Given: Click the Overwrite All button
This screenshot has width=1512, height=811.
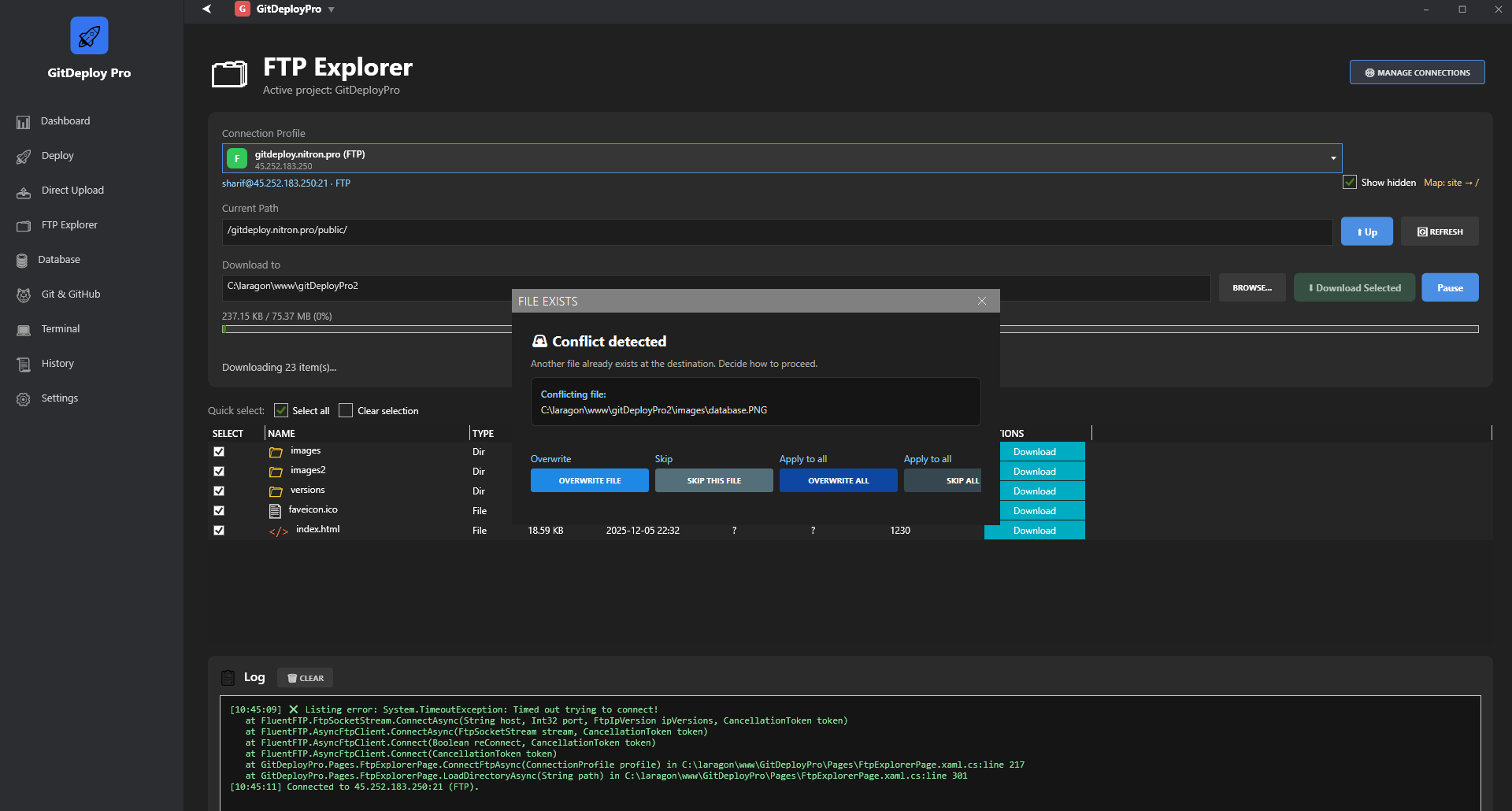Looking at the screenshot, I should tap(837, 480).
